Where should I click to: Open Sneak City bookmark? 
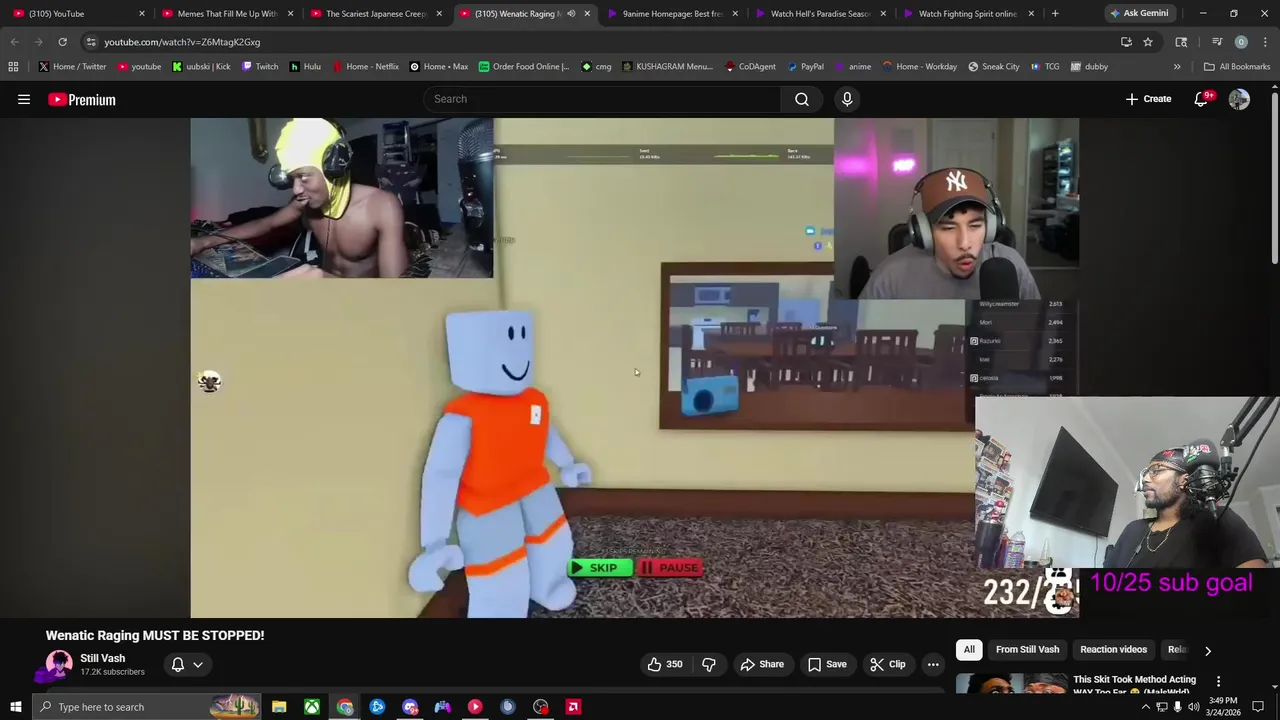coord(994,67)
